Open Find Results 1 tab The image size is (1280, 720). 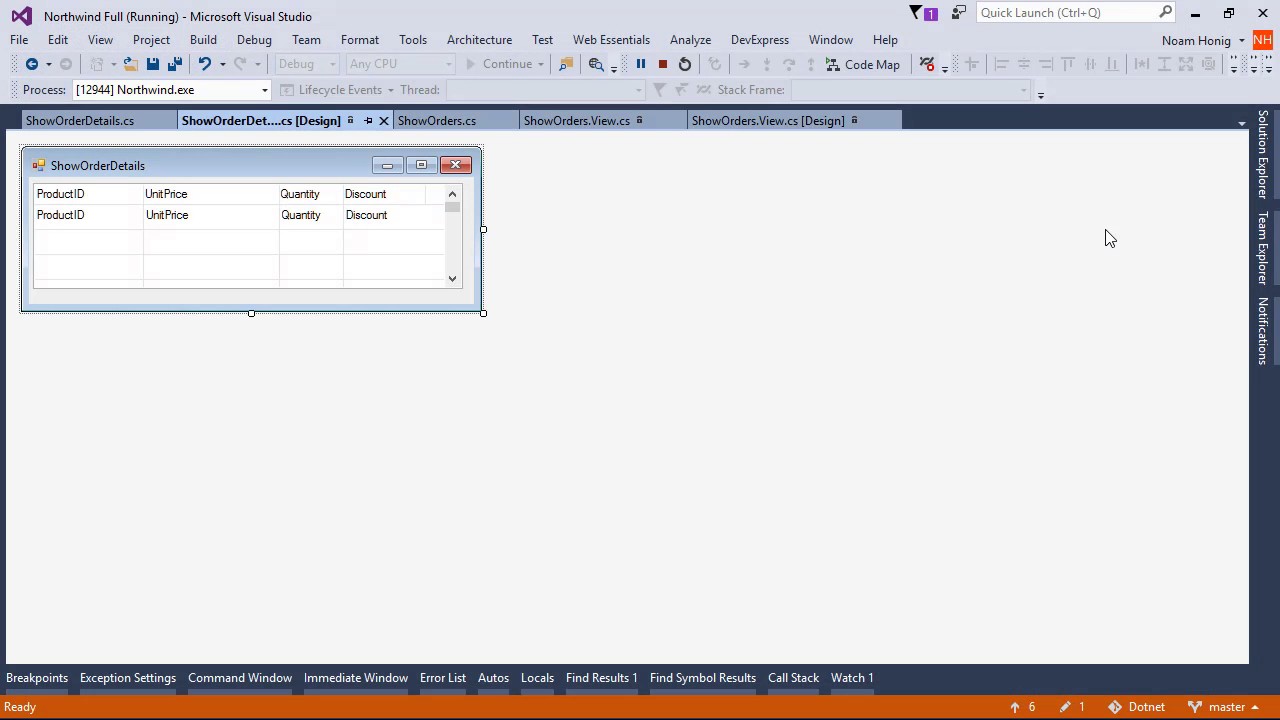[601, 678]
